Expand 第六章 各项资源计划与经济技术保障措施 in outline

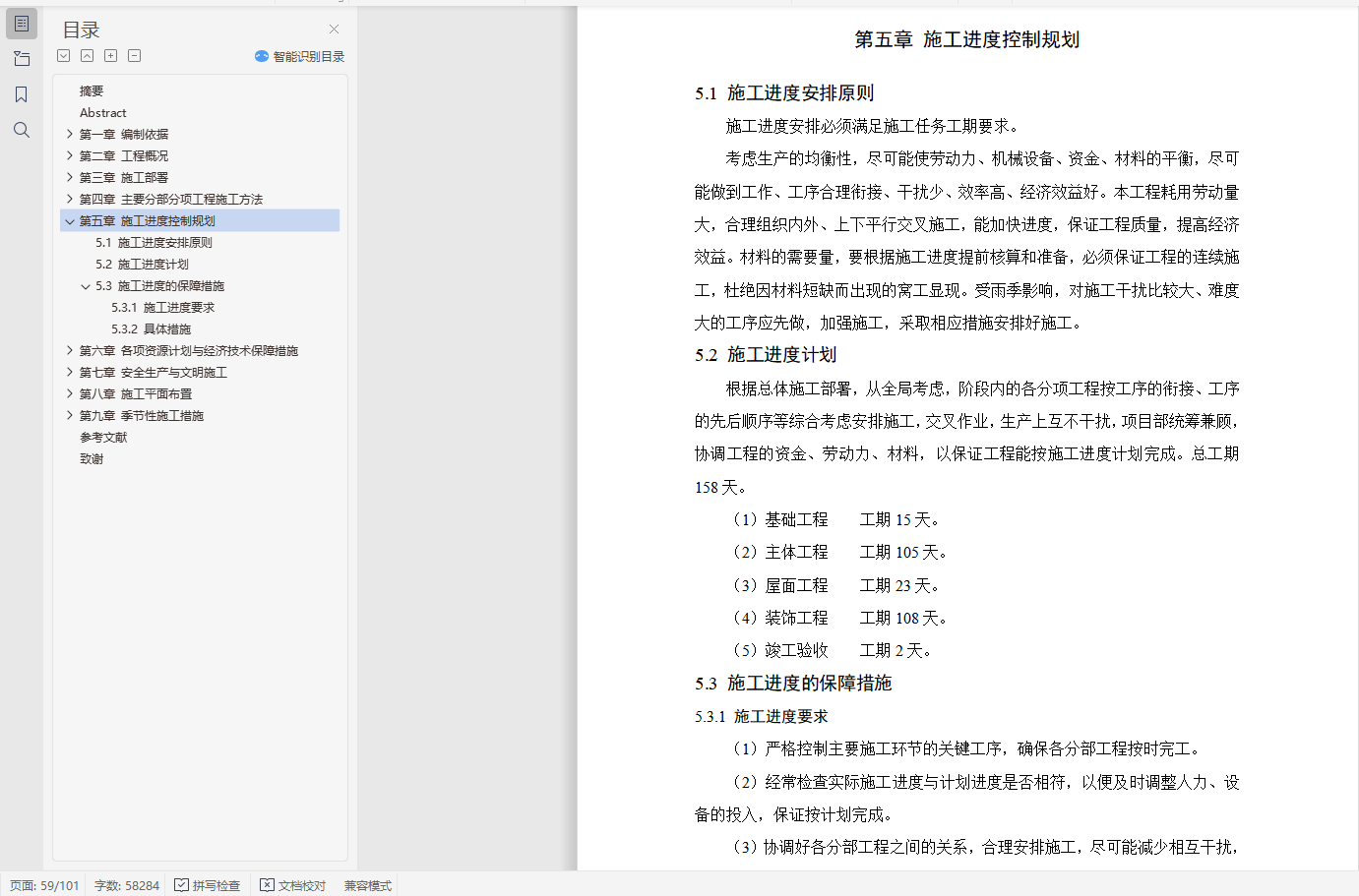70,350
